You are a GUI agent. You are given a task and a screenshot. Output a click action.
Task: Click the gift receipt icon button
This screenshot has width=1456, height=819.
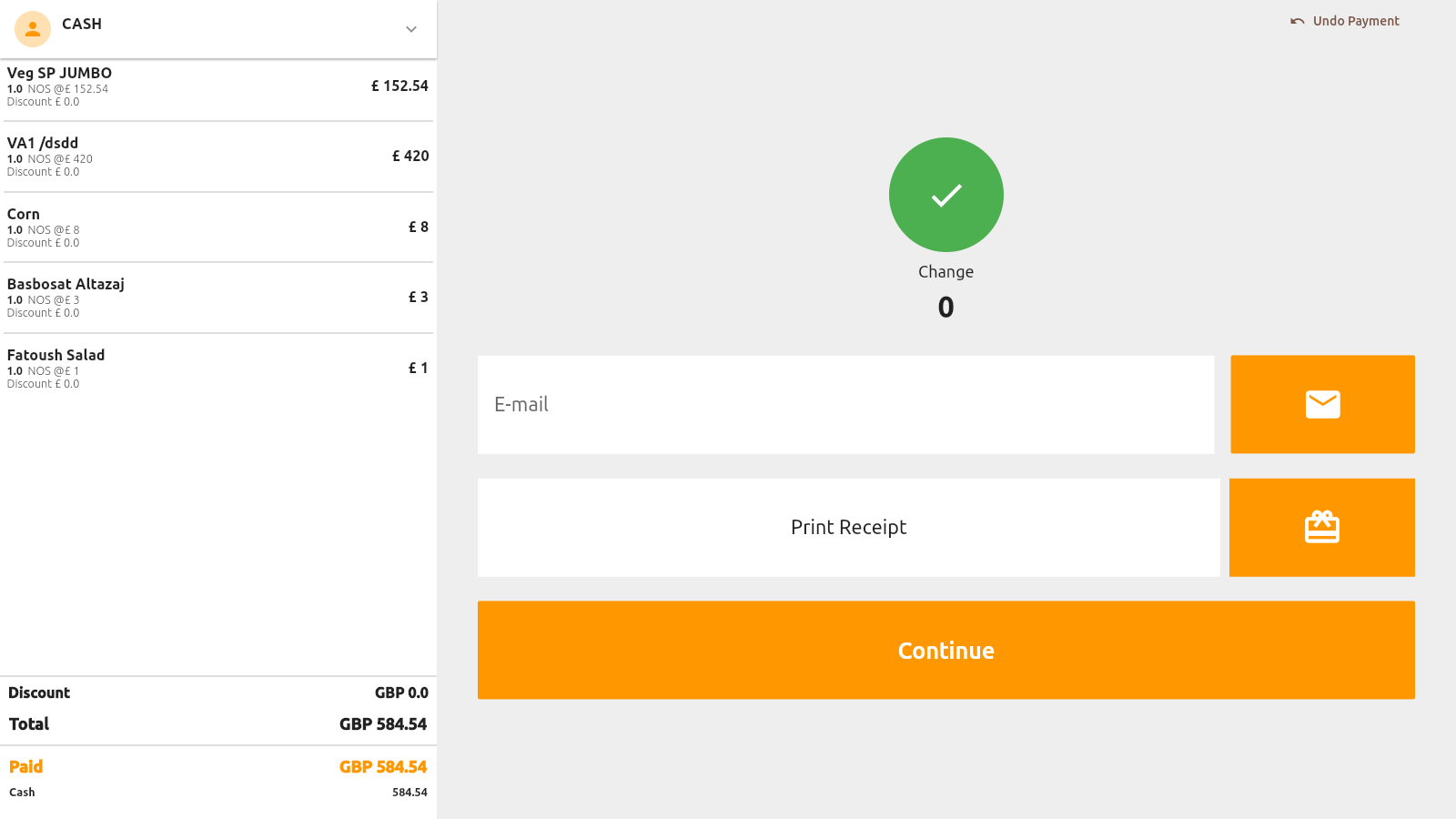(1321, 528)
